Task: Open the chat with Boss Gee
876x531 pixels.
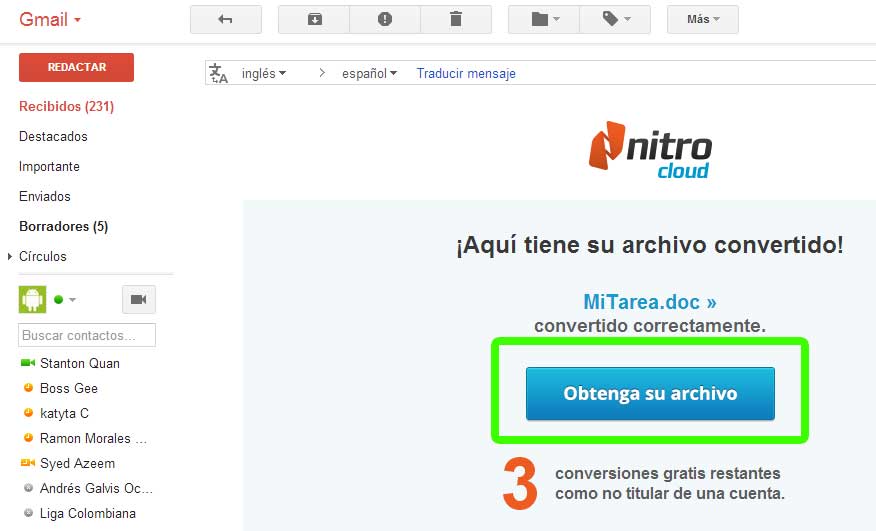Action: tap(69, 388)
